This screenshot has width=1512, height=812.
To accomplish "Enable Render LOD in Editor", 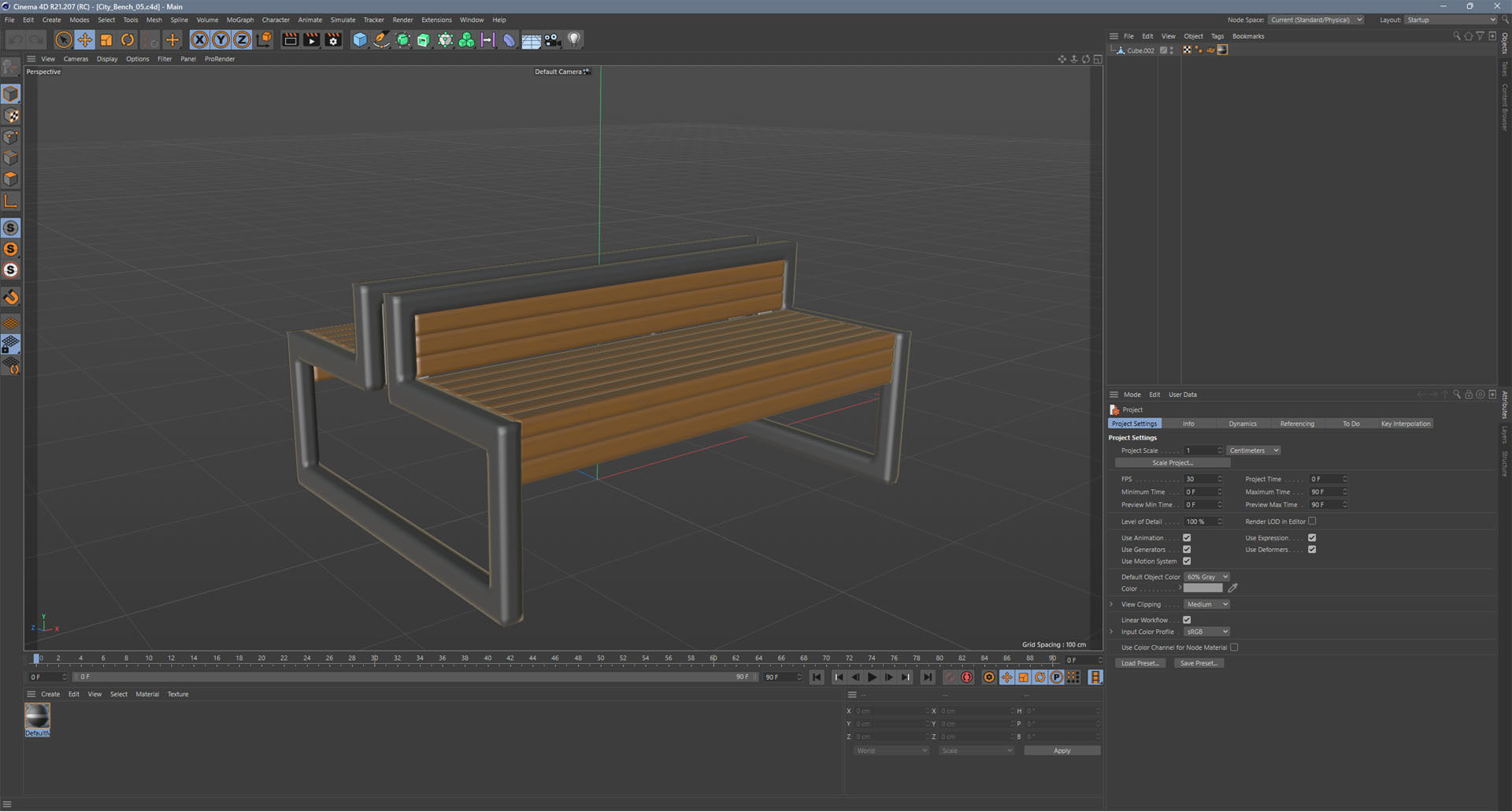I will [1312, 521].
